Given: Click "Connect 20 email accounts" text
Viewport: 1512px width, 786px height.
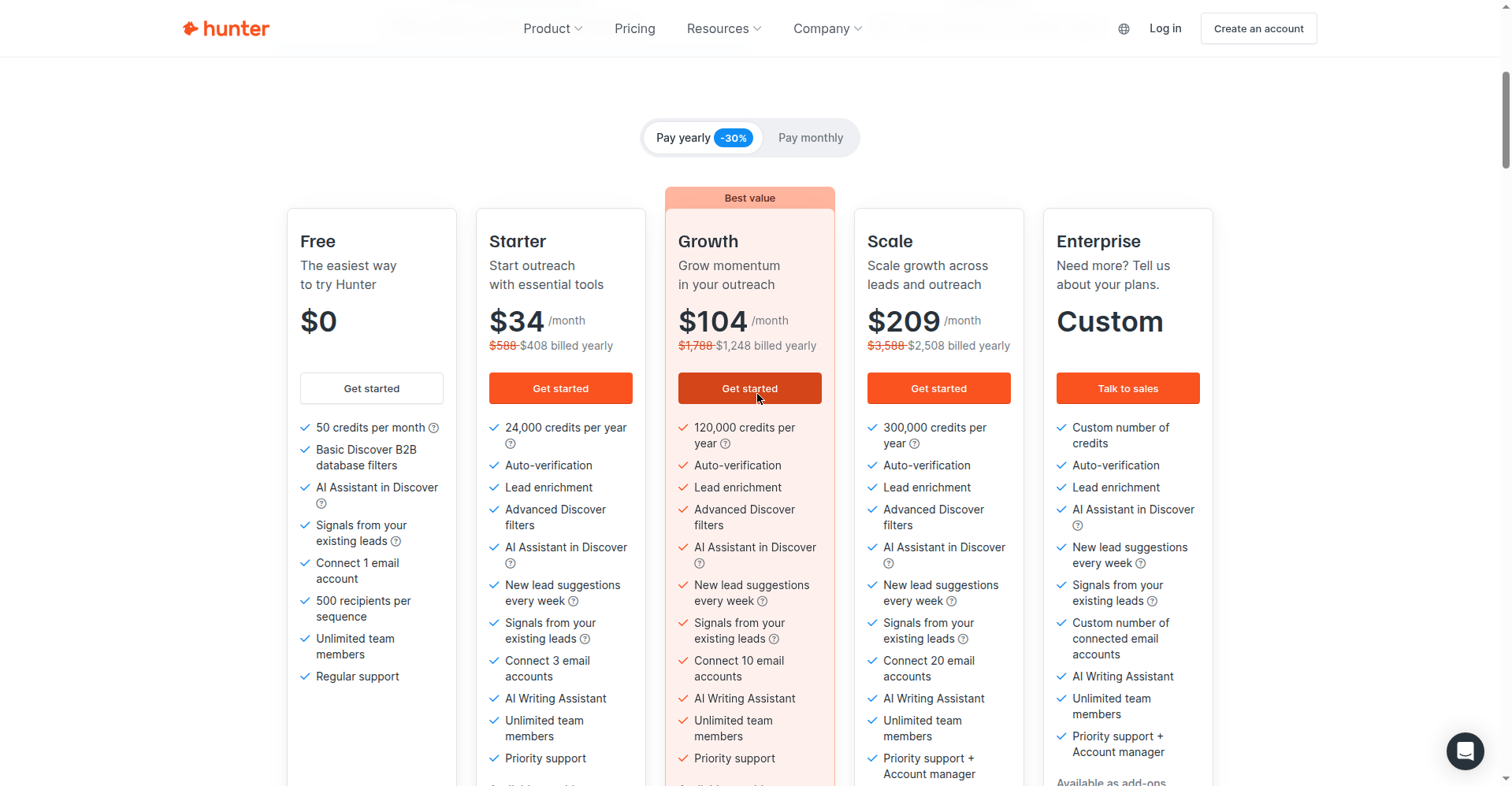Looking at the screenshot, I should [x=929, y=669].
